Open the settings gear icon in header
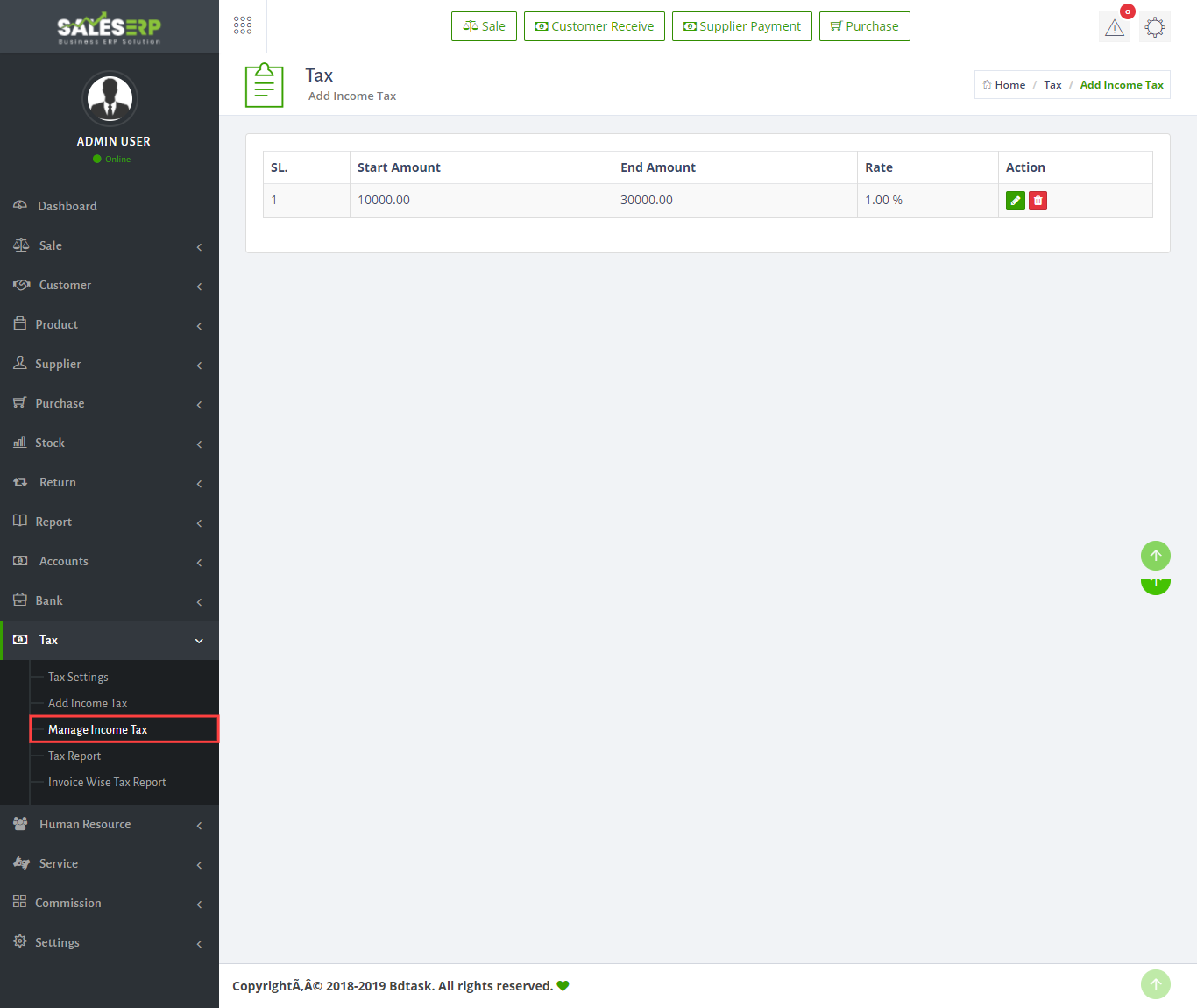1197x1008 pixels. (1155, 27)
